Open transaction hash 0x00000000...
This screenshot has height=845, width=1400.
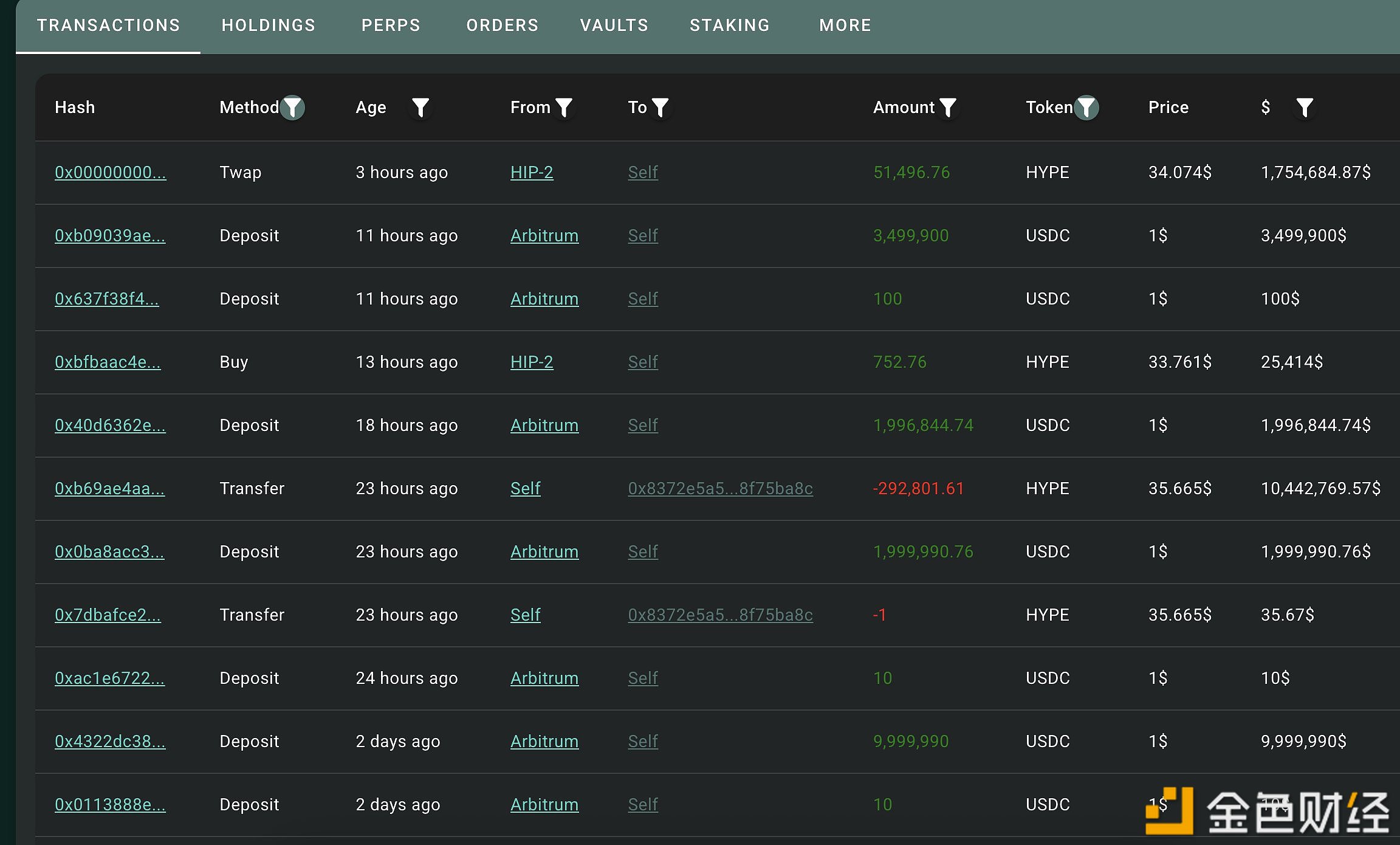[x=110, y=173]
